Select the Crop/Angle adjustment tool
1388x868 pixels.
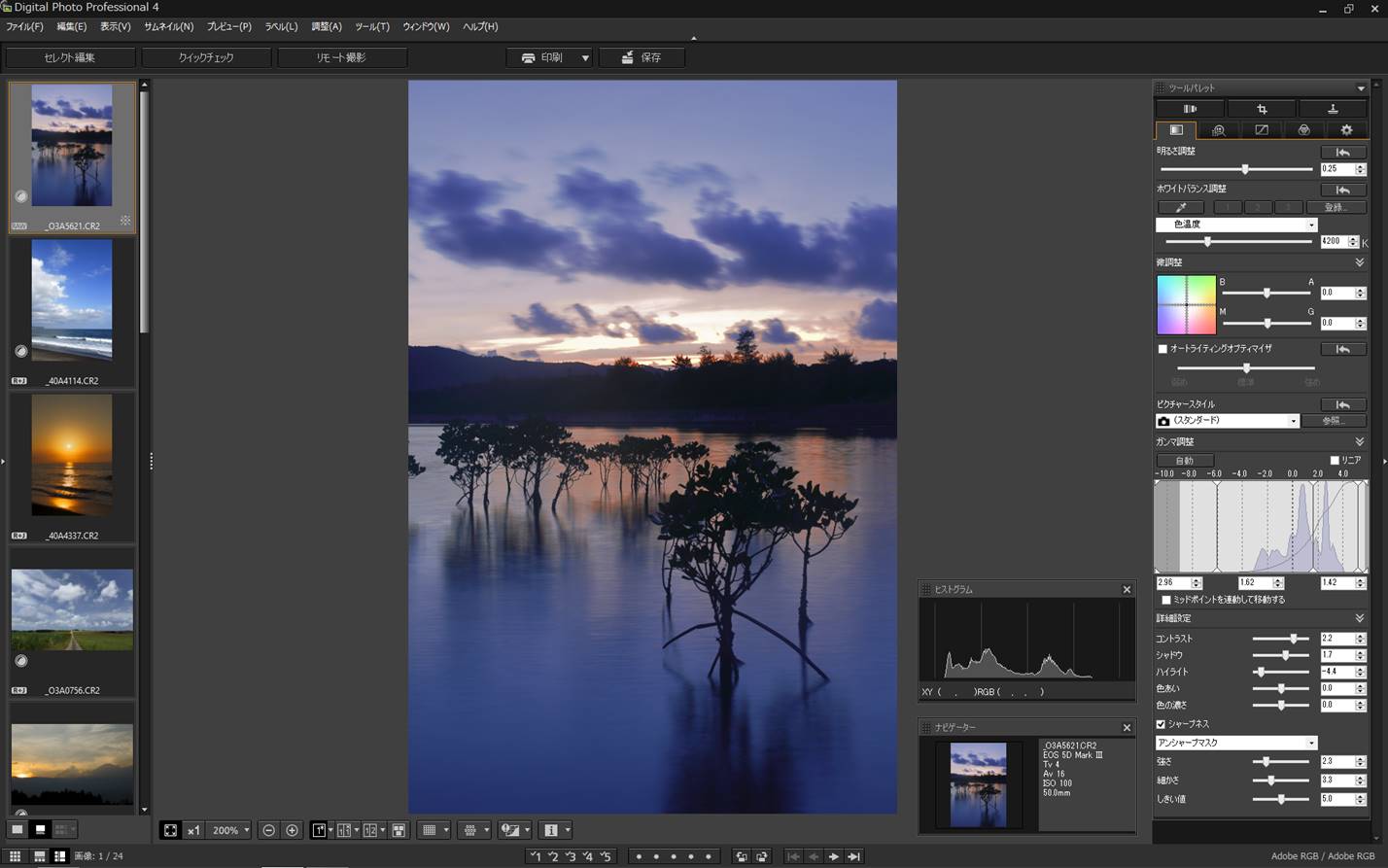(x=1262, y=108)
